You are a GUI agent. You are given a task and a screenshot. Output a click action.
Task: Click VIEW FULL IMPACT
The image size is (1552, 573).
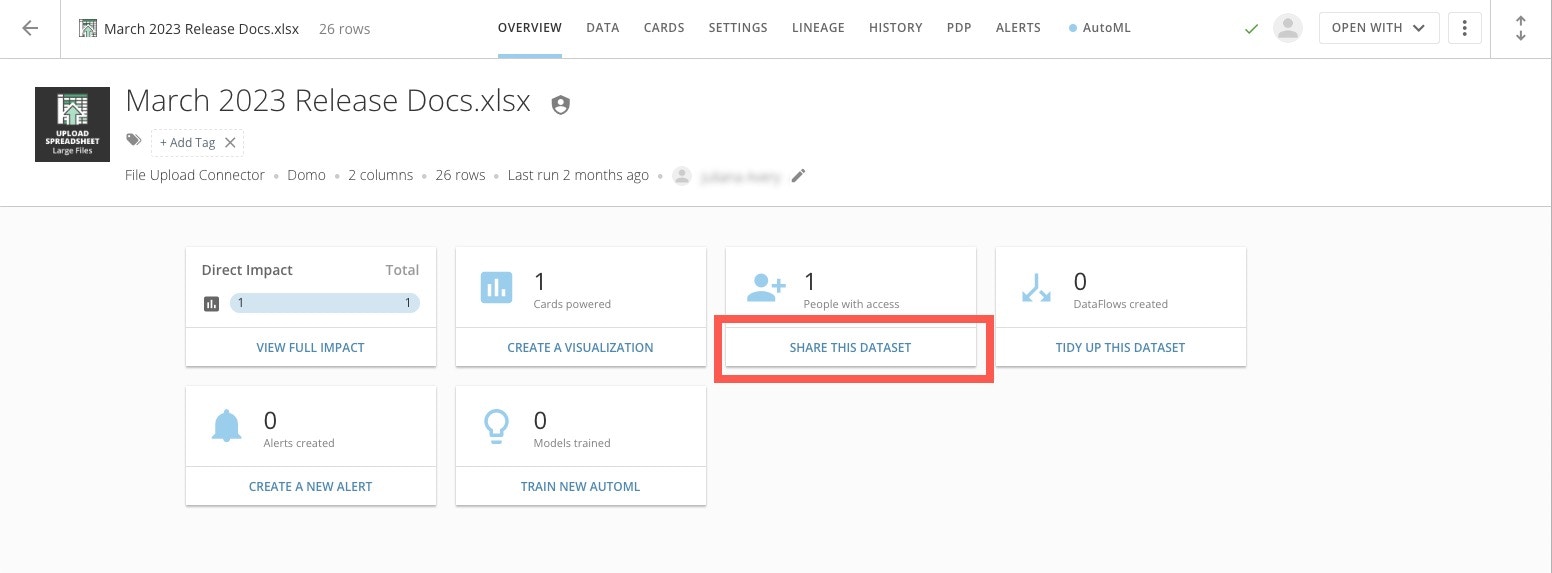pos(311,347)
